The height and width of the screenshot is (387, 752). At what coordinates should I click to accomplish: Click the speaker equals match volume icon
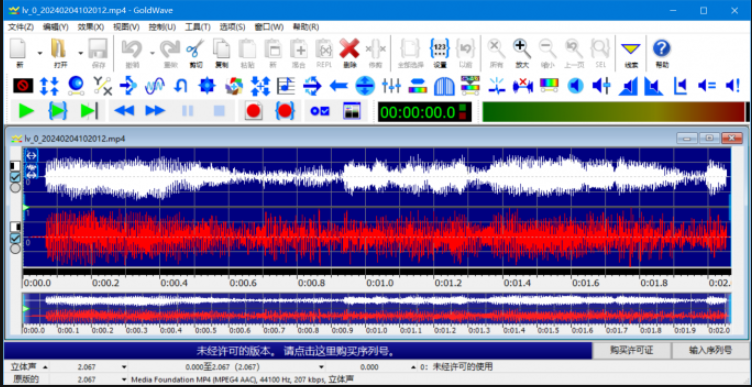click(x=706, y=86)
